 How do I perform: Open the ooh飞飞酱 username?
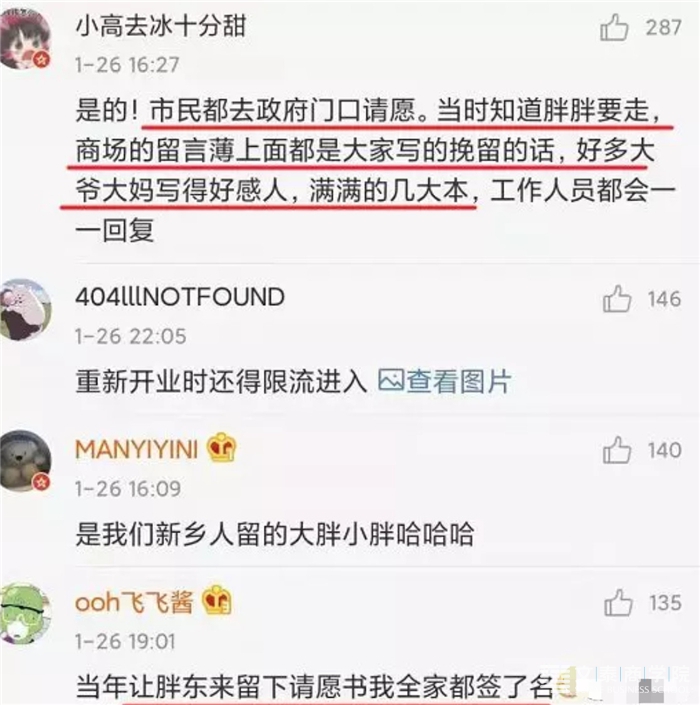click(x=134, y=602)
